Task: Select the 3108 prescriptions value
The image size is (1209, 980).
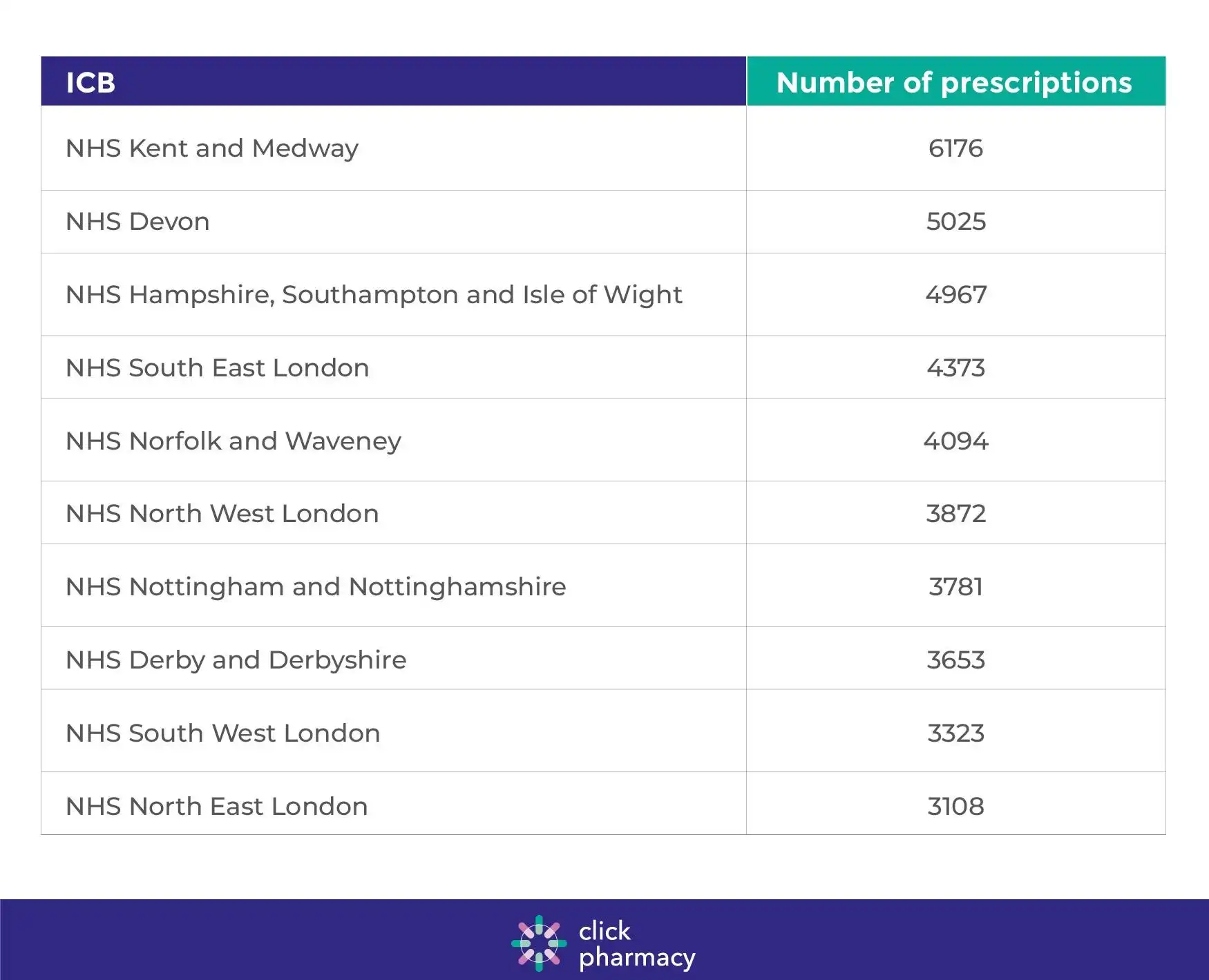Action: click(956, 807)
